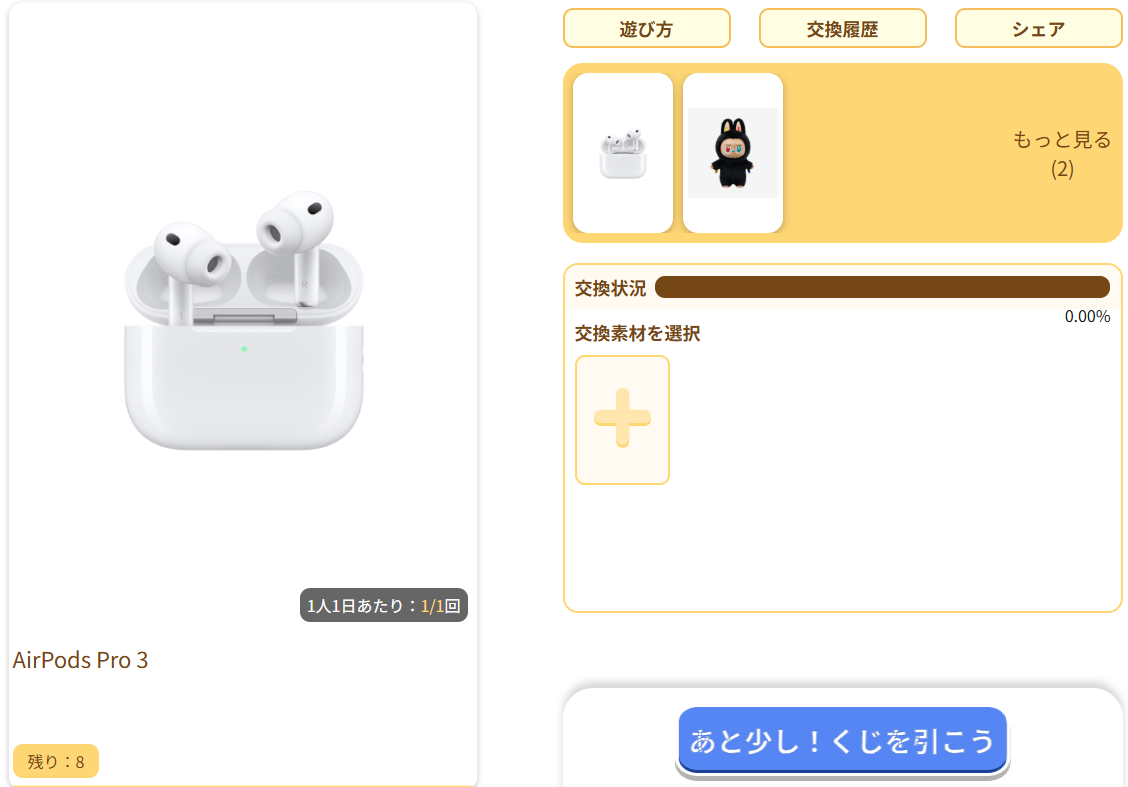This screenshot has width=1128, height=787.
Task: Select the black bunny doll thumbnail
Action: coord(732,153)
